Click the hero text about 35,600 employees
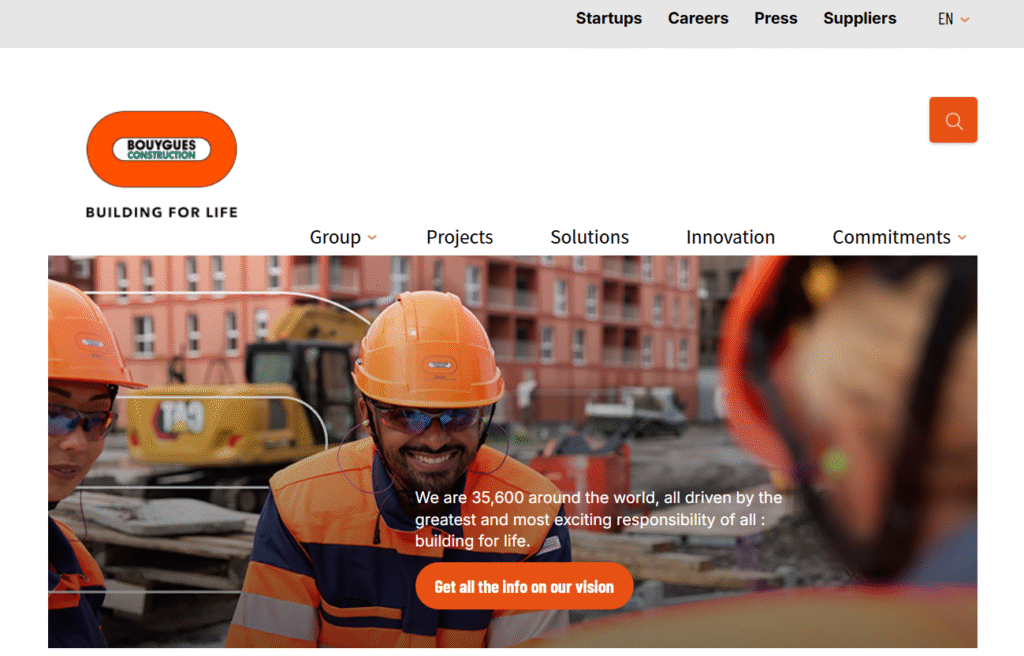Image resolution: width=1024 pixels, height=656 pixels. click(x=598, y=519)
